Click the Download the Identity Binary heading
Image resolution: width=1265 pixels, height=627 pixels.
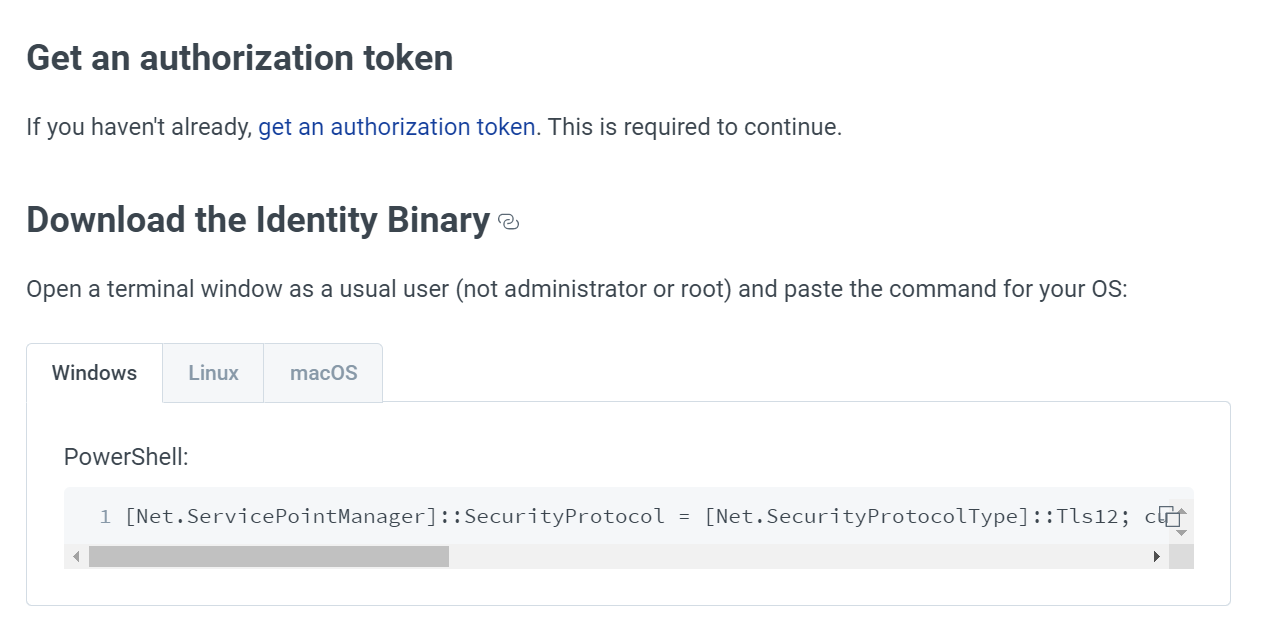(258, 220)
